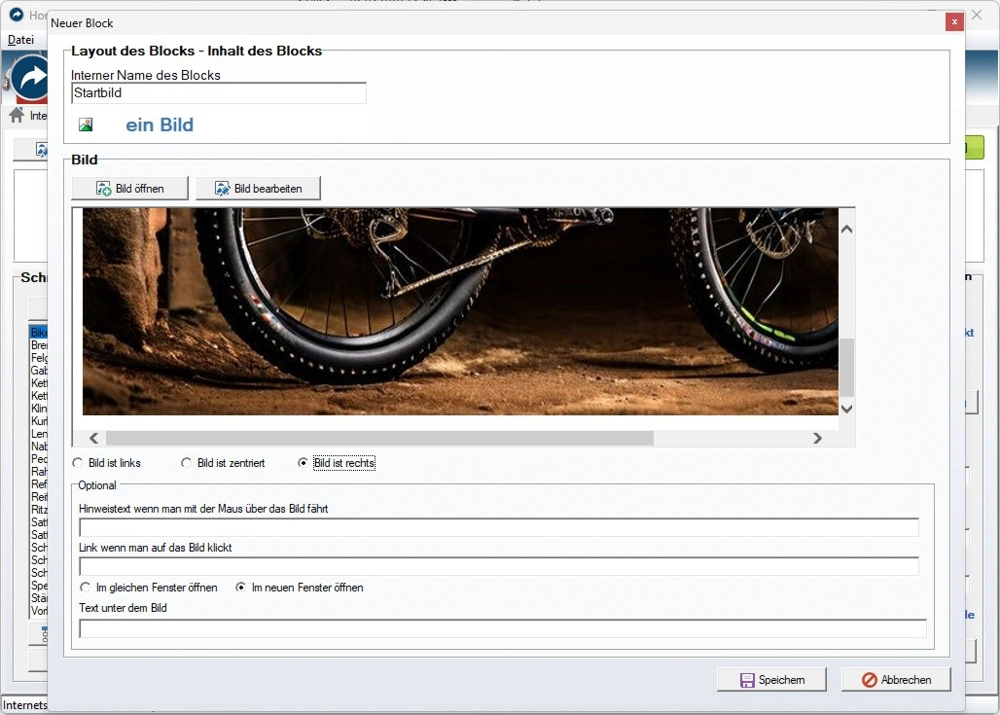Choose 'Im neuen Fenster öffnen'

coord(241,588)
